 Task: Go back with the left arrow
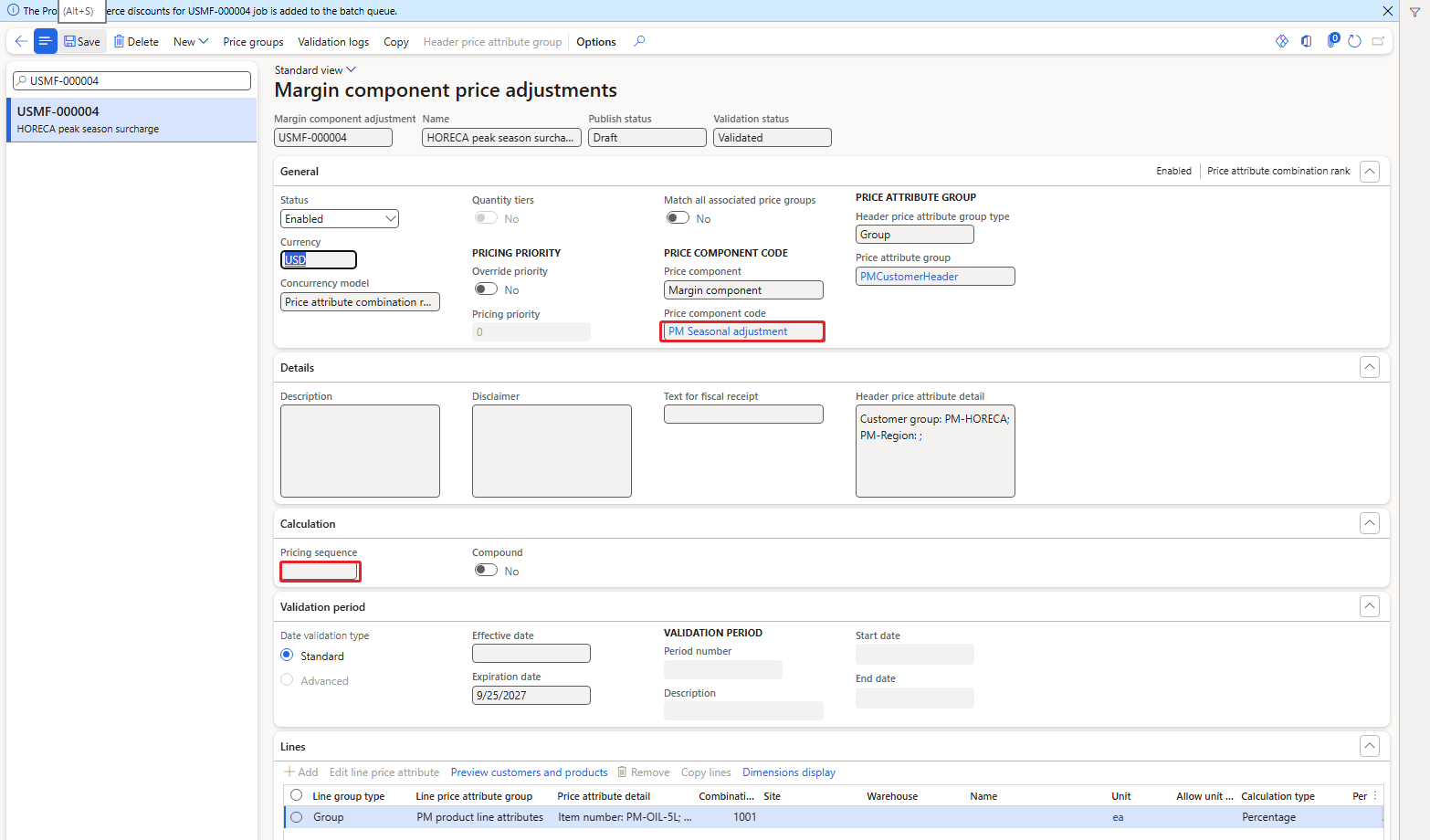pos(21,41)
